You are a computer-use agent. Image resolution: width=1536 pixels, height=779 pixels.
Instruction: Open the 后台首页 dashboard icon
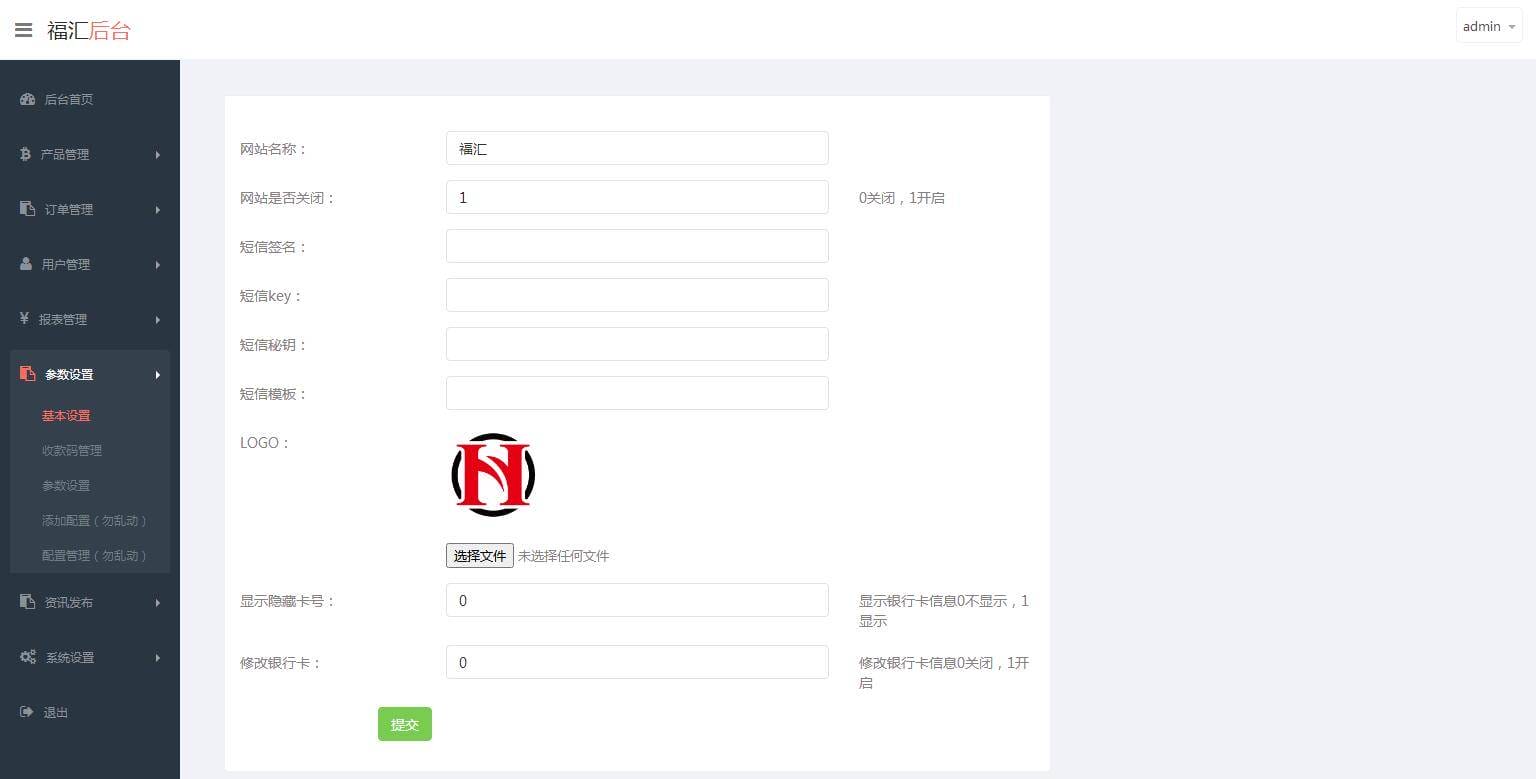[x=26, y=99]
